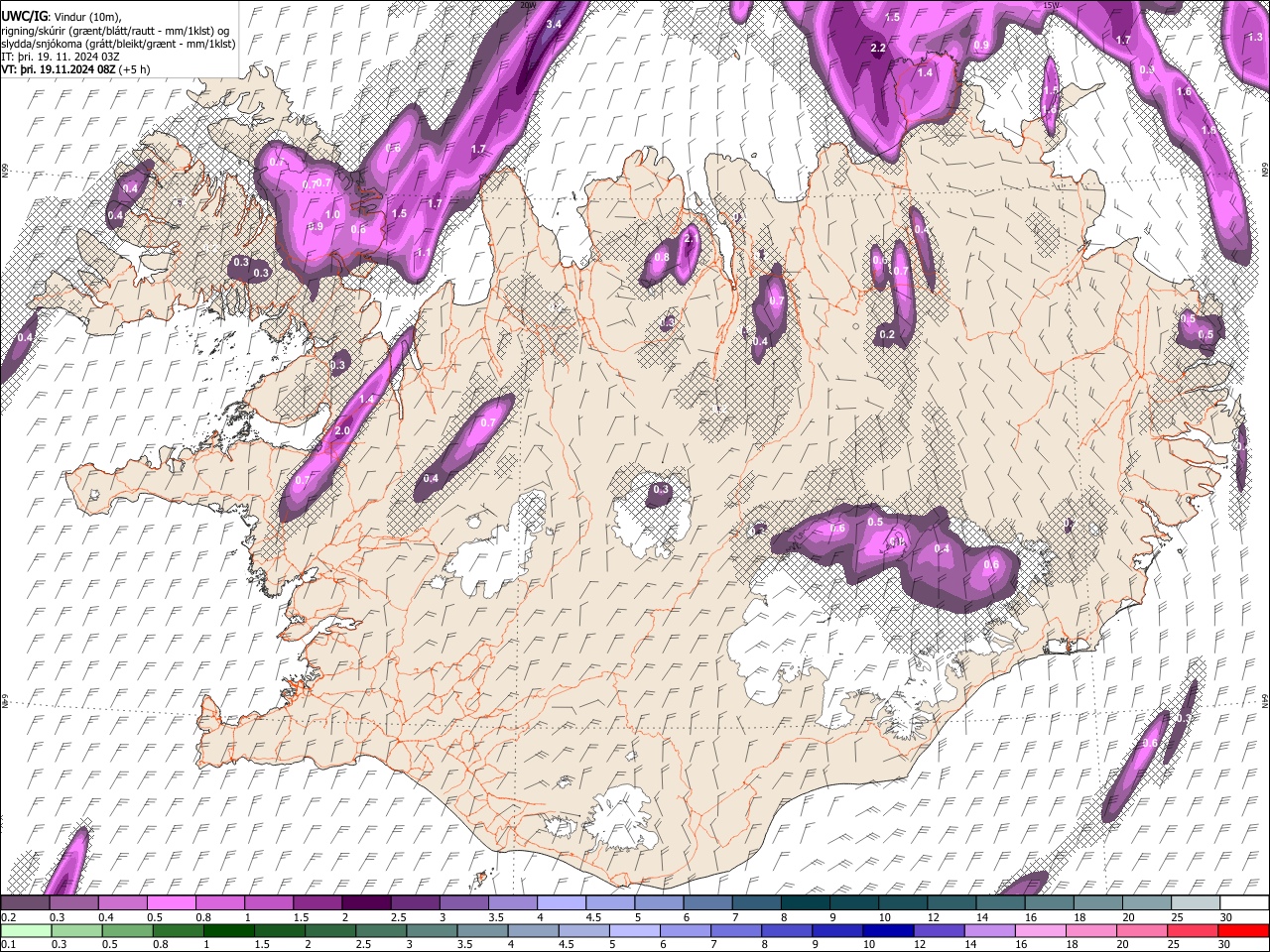
Task: Select the medium green 0.8–1 rain legend swatch
Action: pyautogui.click(x=179, y=930)
